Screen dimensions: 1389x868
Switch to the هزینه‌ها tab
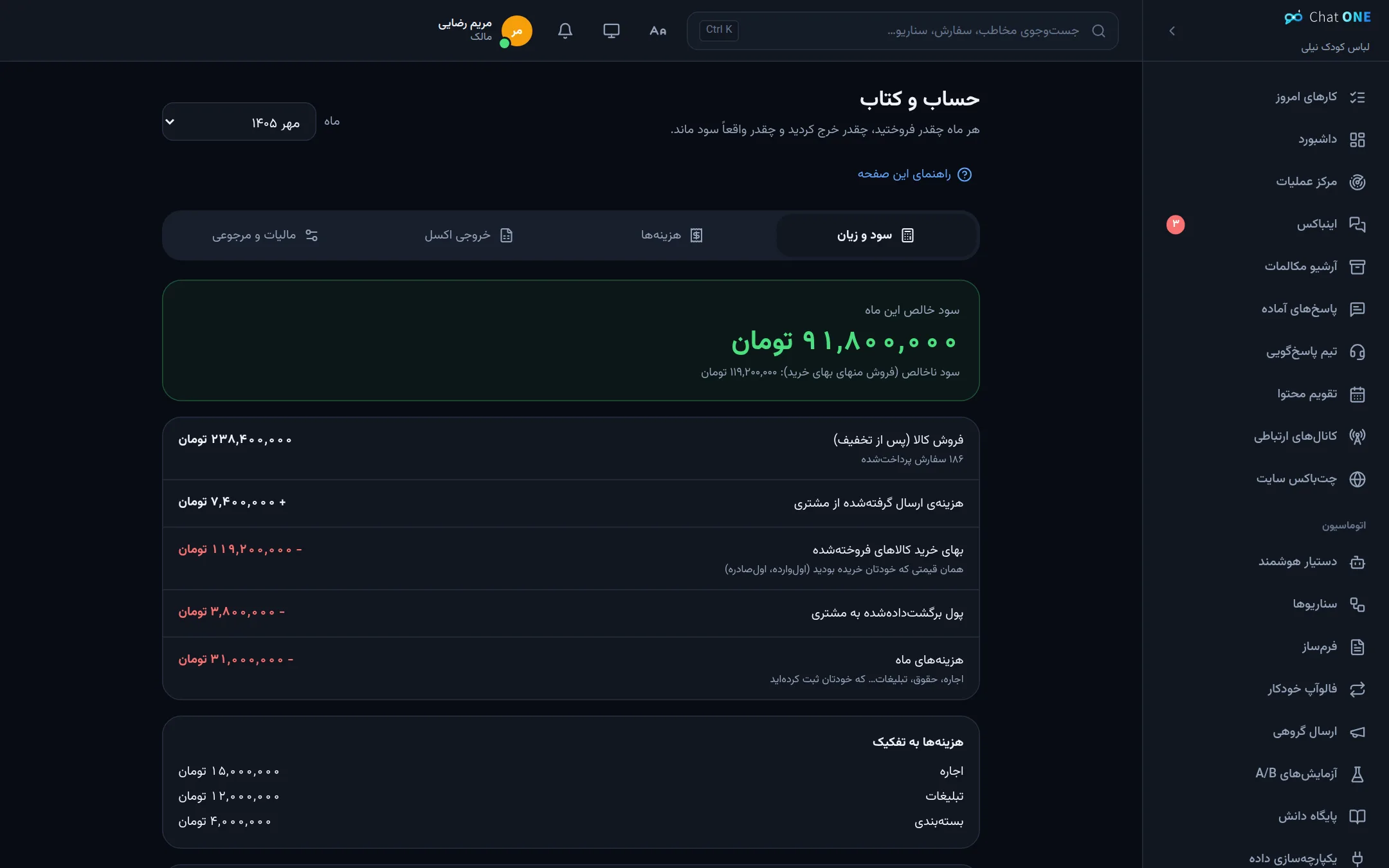pos(671,235)
